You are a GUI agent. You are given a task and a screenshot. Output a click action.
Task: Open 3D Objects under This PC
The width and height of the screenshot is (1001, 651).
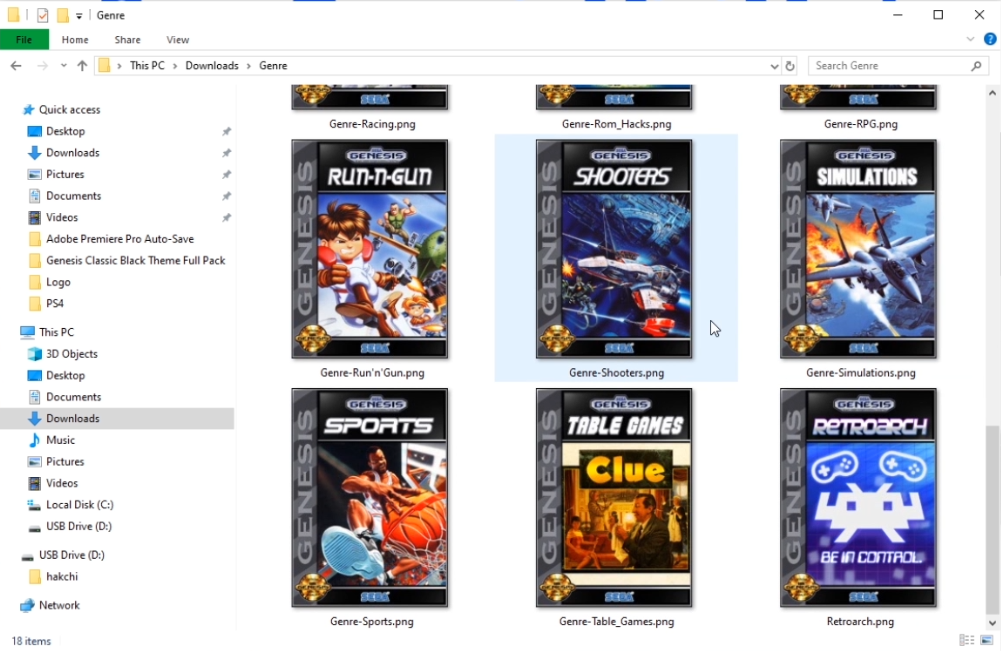tap(72, 354)
